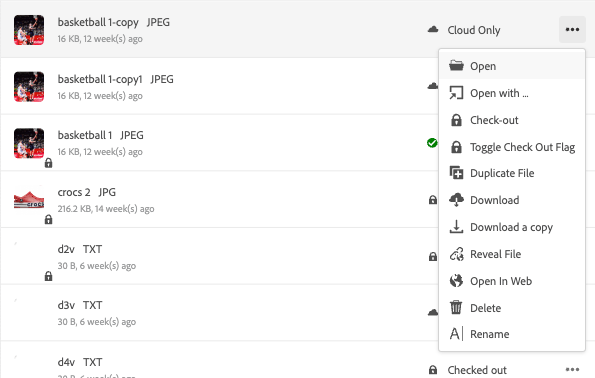Click the Checked out status for d4v
Image resolution: width=595 pixels, height=378 pixels.
[x=477, y=370]
